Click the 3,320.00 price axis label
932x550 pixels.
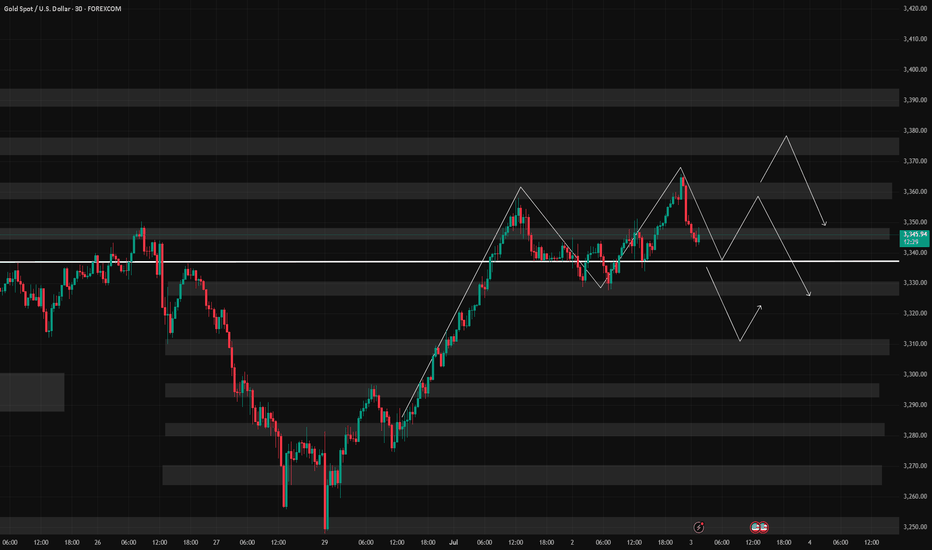point(915,313)
